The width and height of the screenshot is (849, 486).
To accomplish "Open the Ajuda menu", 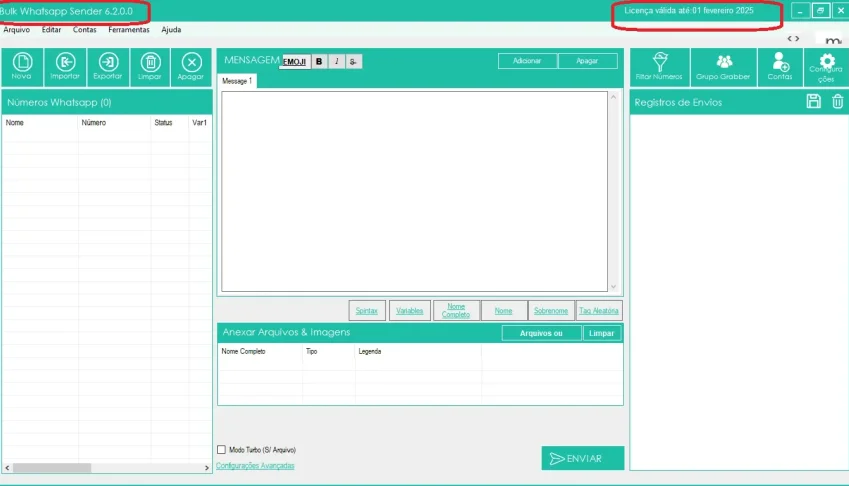I will click(171, 30).
